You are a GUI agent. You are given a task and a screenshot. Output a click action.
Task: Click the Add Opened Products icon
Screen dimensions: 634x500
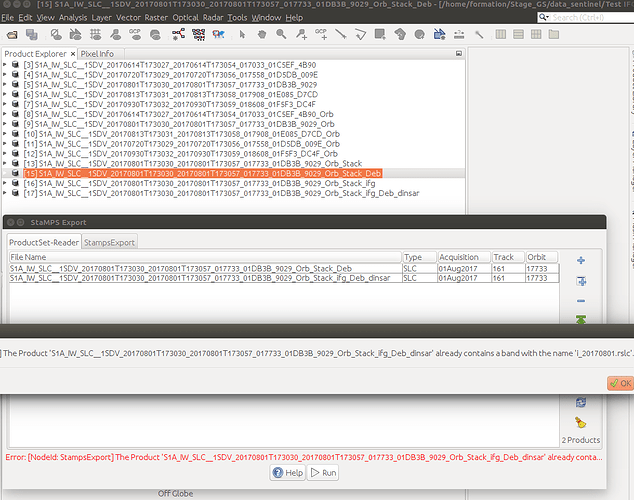[581, 281]
